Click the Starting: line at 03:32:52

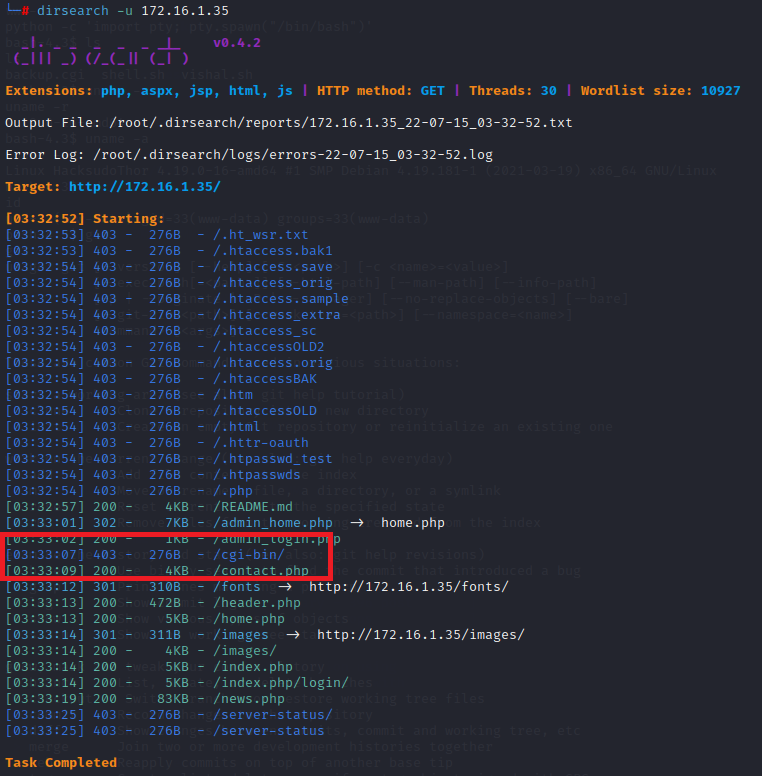(x=85, y=218)
